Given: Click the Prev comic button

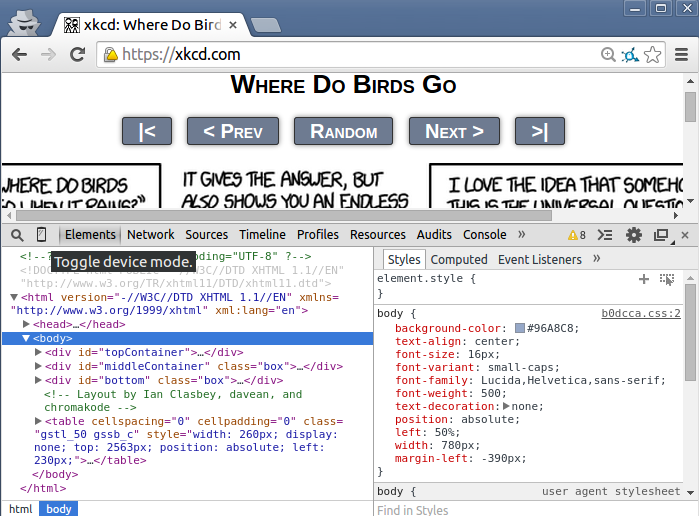Looking at the screenshot, I should (x=232, y=131).
